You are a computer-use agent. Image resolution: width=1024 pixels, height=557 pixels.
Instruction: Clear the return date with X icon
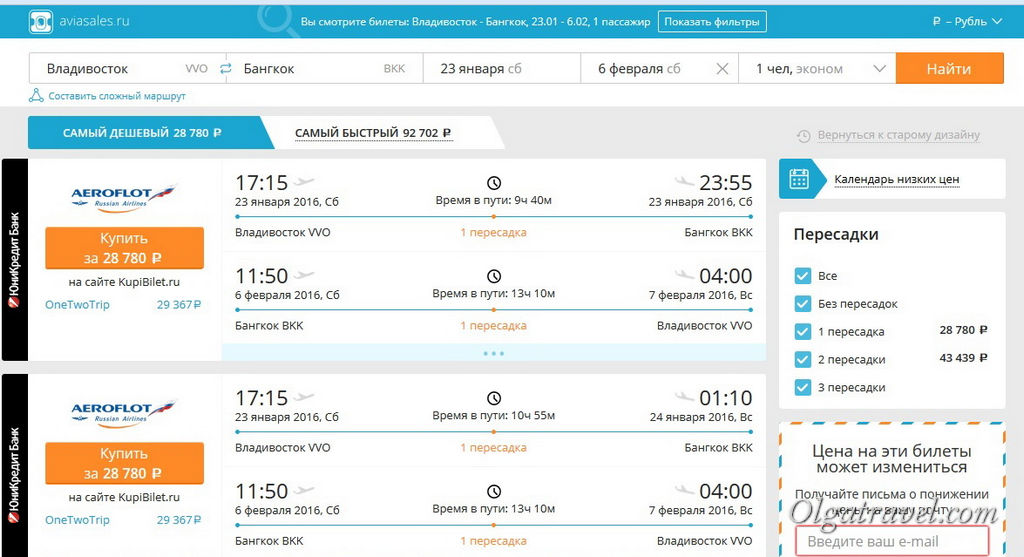(x=722, y=69)
